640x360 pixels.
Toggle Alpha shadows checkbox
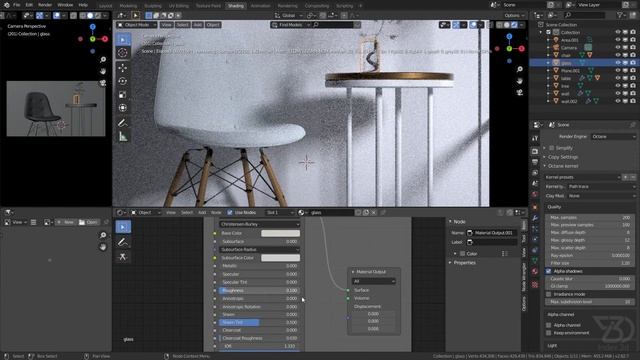[x=549, y=271]
